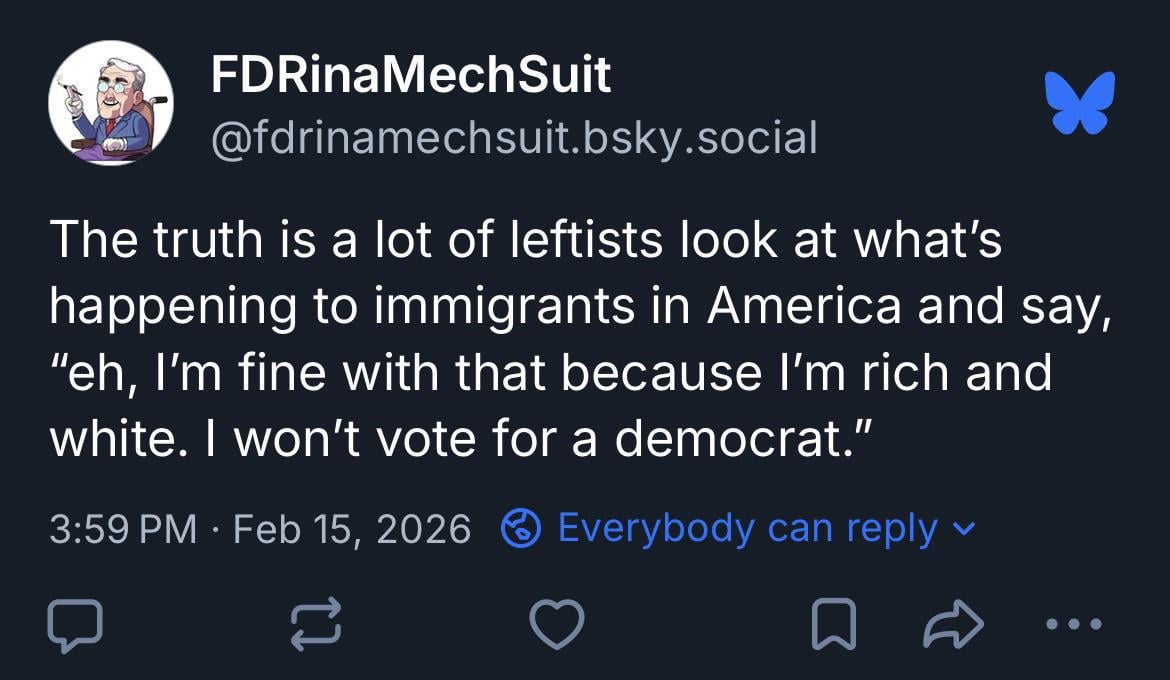This screenshot has width=1170, height=680.
Task: Repost this post using the arrows icon
Action: 316,625
